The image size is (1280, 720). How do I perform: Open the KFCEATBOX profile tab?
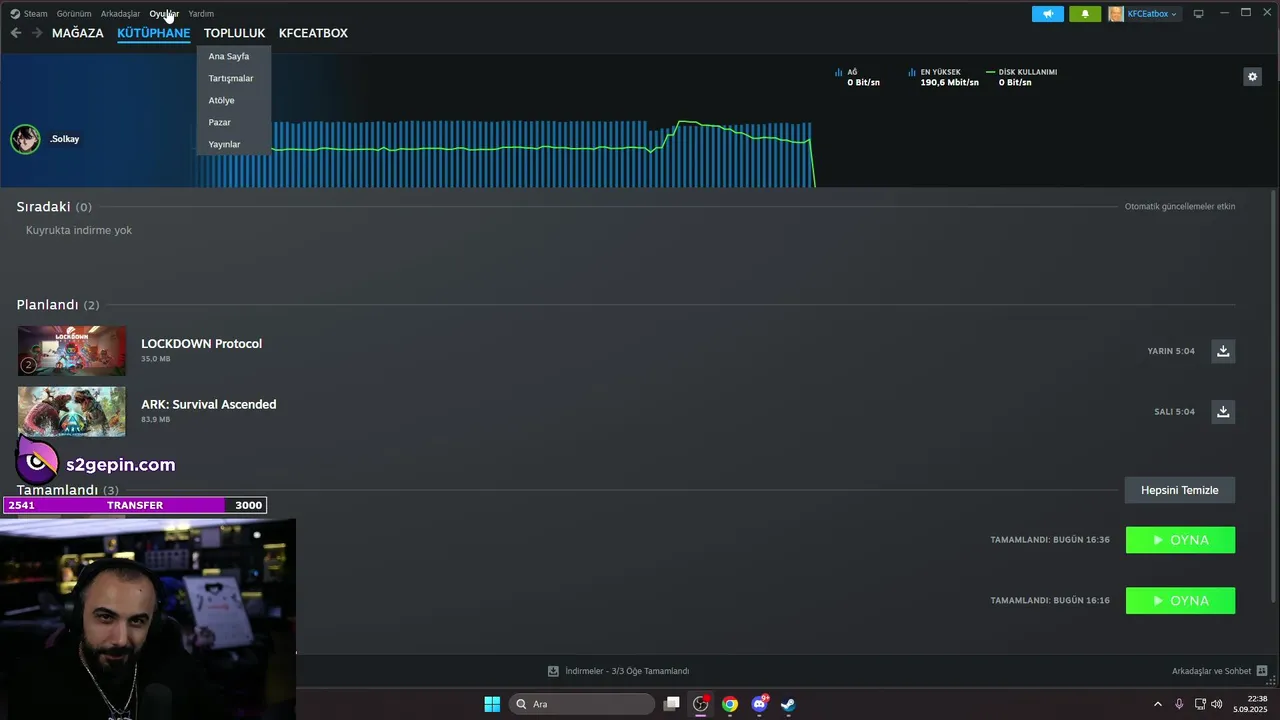click(313, 33)
